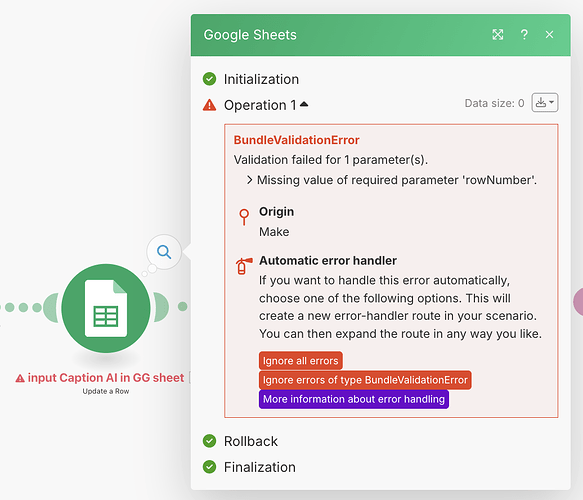583x500 pixels.
Task: Click the Update a Row subtitle
Action: point(106,391)
